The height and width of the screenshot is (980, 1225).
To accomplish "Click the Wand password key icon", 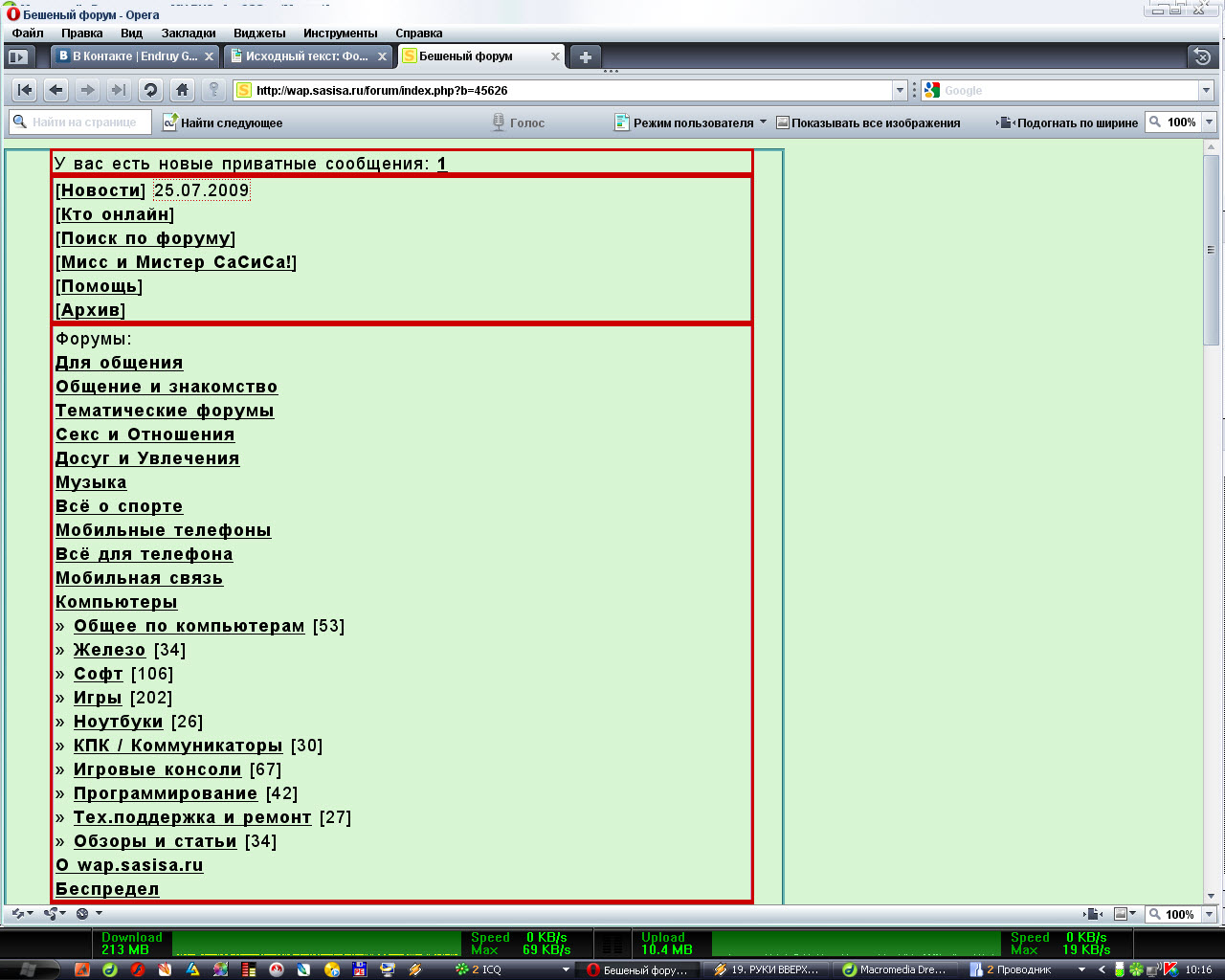I will [214, 90].
